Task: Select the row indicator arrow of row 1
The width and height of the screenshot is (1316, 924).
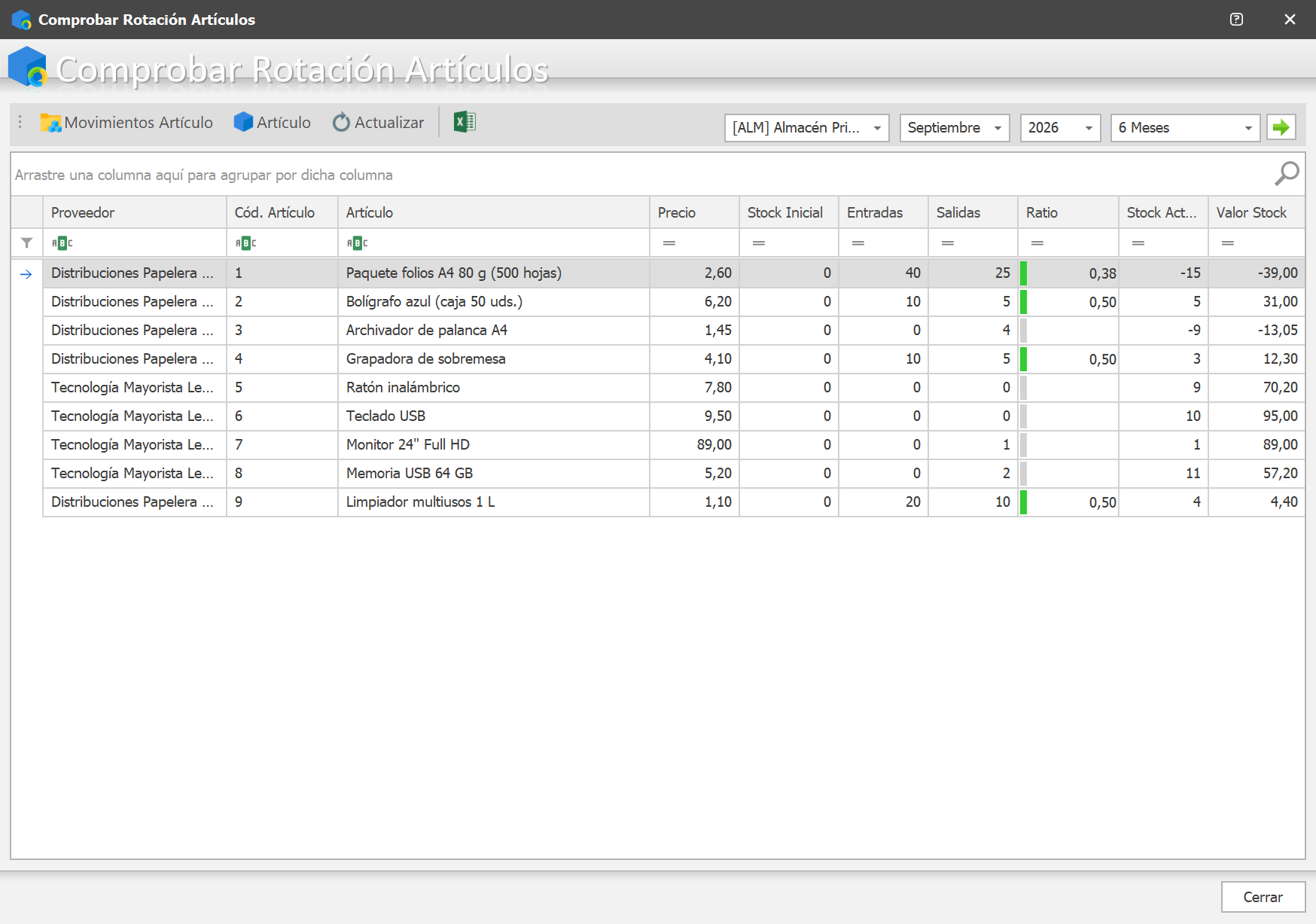Action: [x=26, y=274]
